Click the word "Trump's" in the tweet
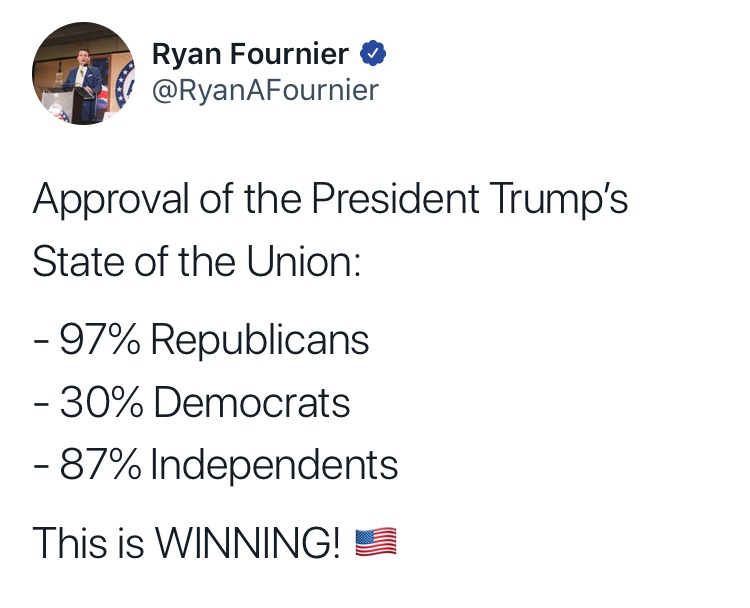750x608 pixels. [559, 198]
